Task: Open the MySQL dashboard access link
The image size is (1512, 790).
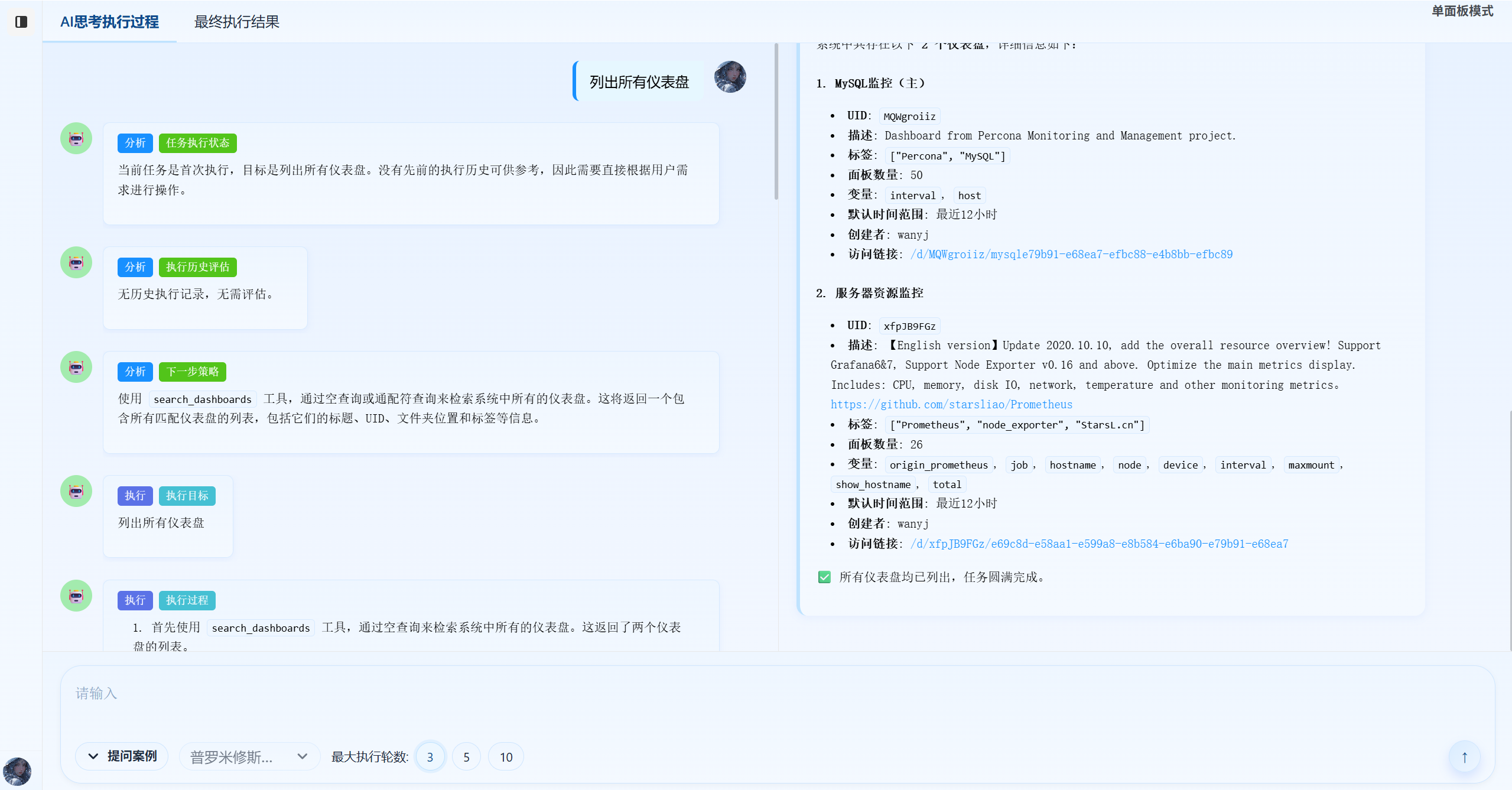Action: (x=1071, y=255)
